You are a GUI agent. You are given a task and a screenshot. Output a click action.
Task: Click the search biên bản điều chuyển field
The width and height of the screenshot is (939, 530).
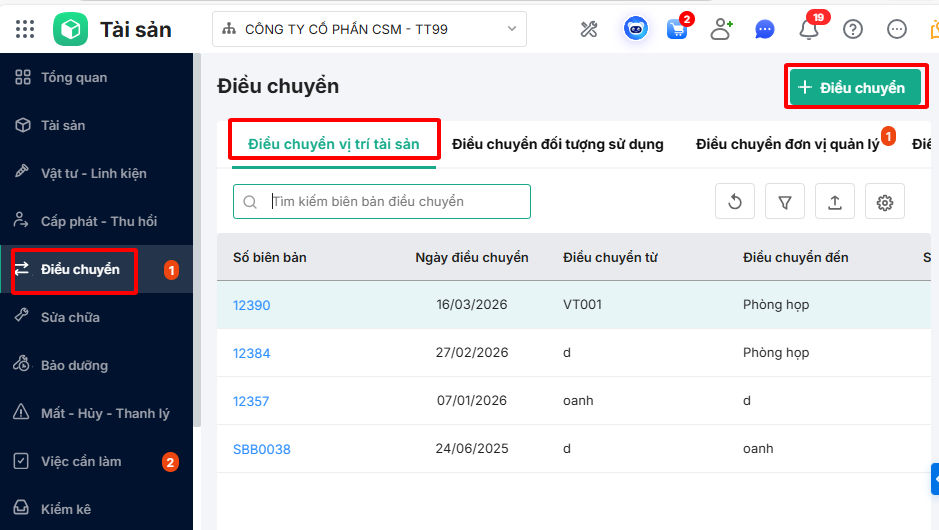(x=395, y=202)
